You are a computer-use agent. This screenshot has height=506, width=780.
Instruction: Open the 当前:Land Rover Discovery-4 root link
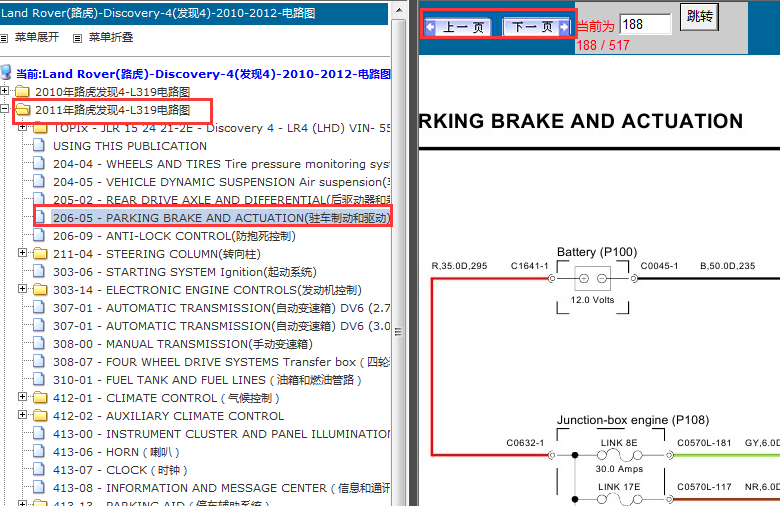(203, 74)
